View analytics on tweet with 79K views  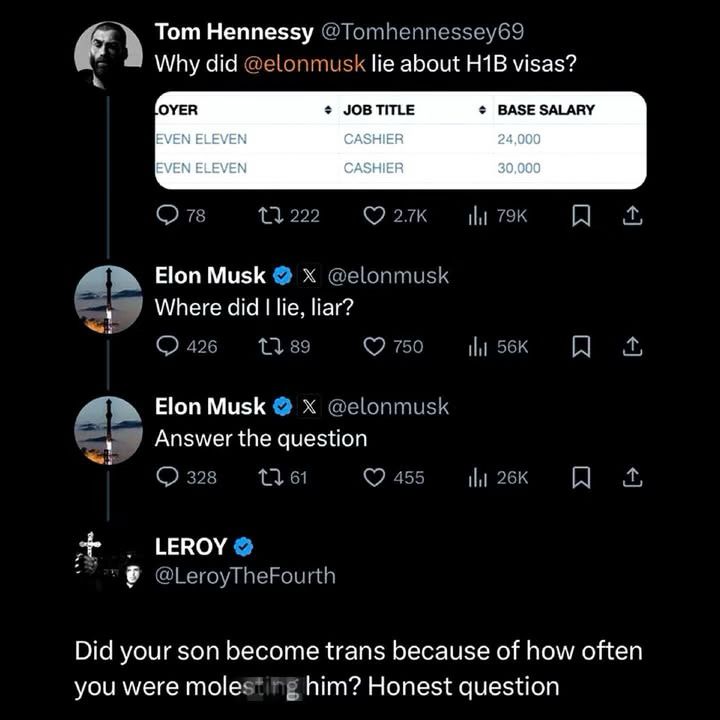click(478, 215)
